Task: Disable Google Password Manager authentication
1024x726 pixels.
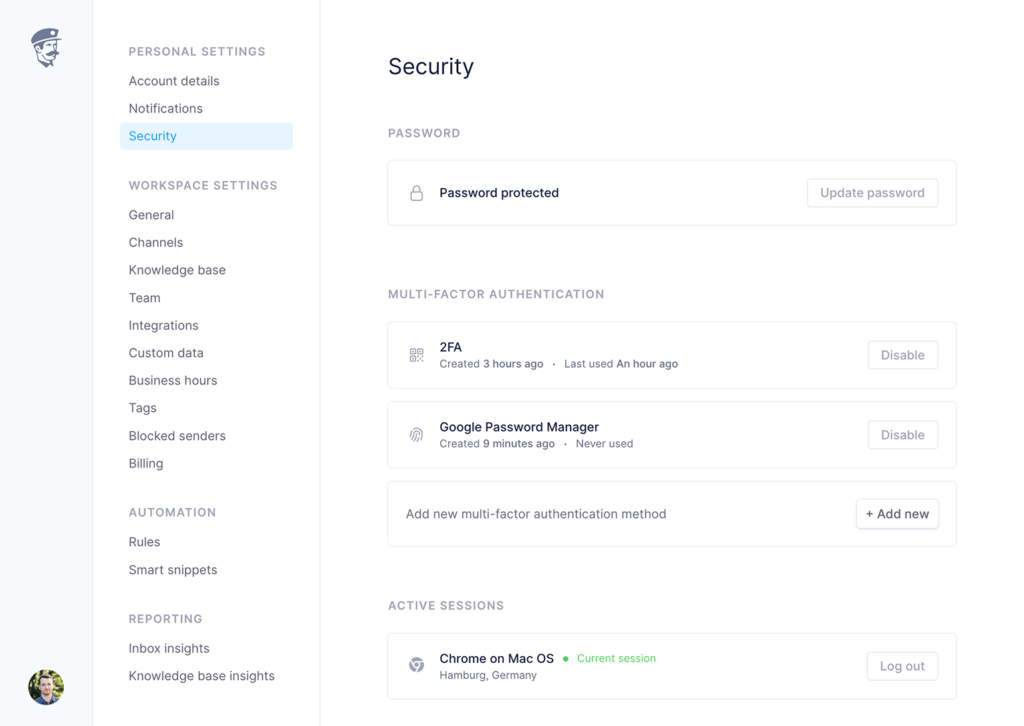Action: [902, 435]
